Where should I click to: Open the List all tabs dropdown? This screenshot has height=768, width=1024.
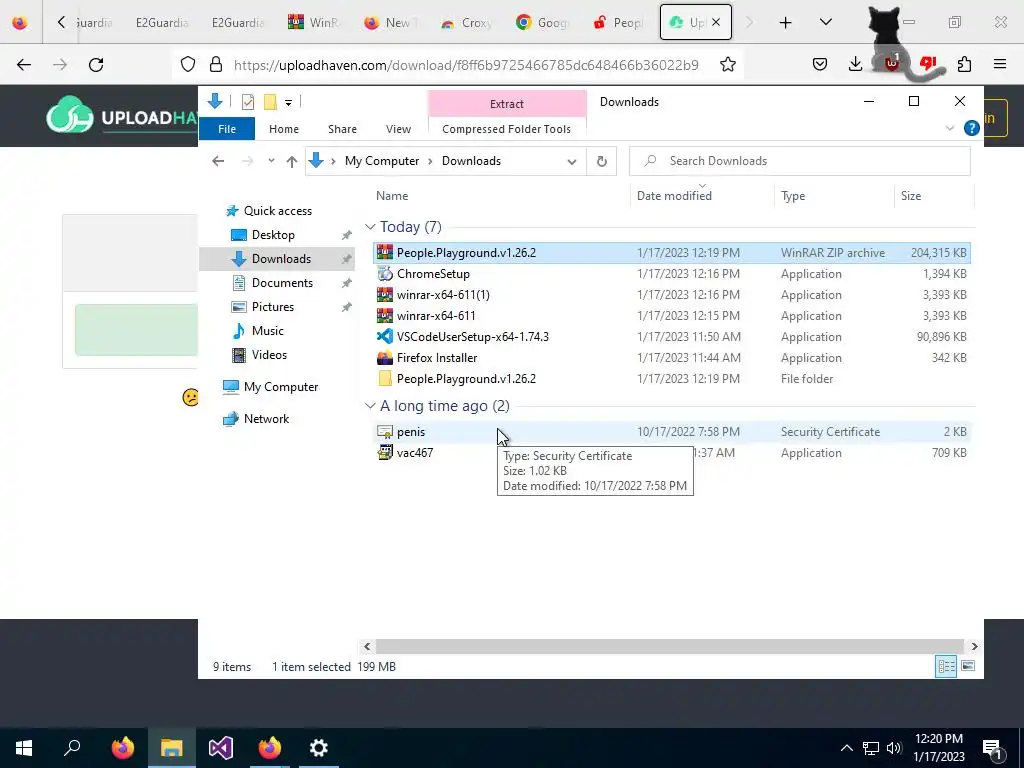[x=825, y=23]
